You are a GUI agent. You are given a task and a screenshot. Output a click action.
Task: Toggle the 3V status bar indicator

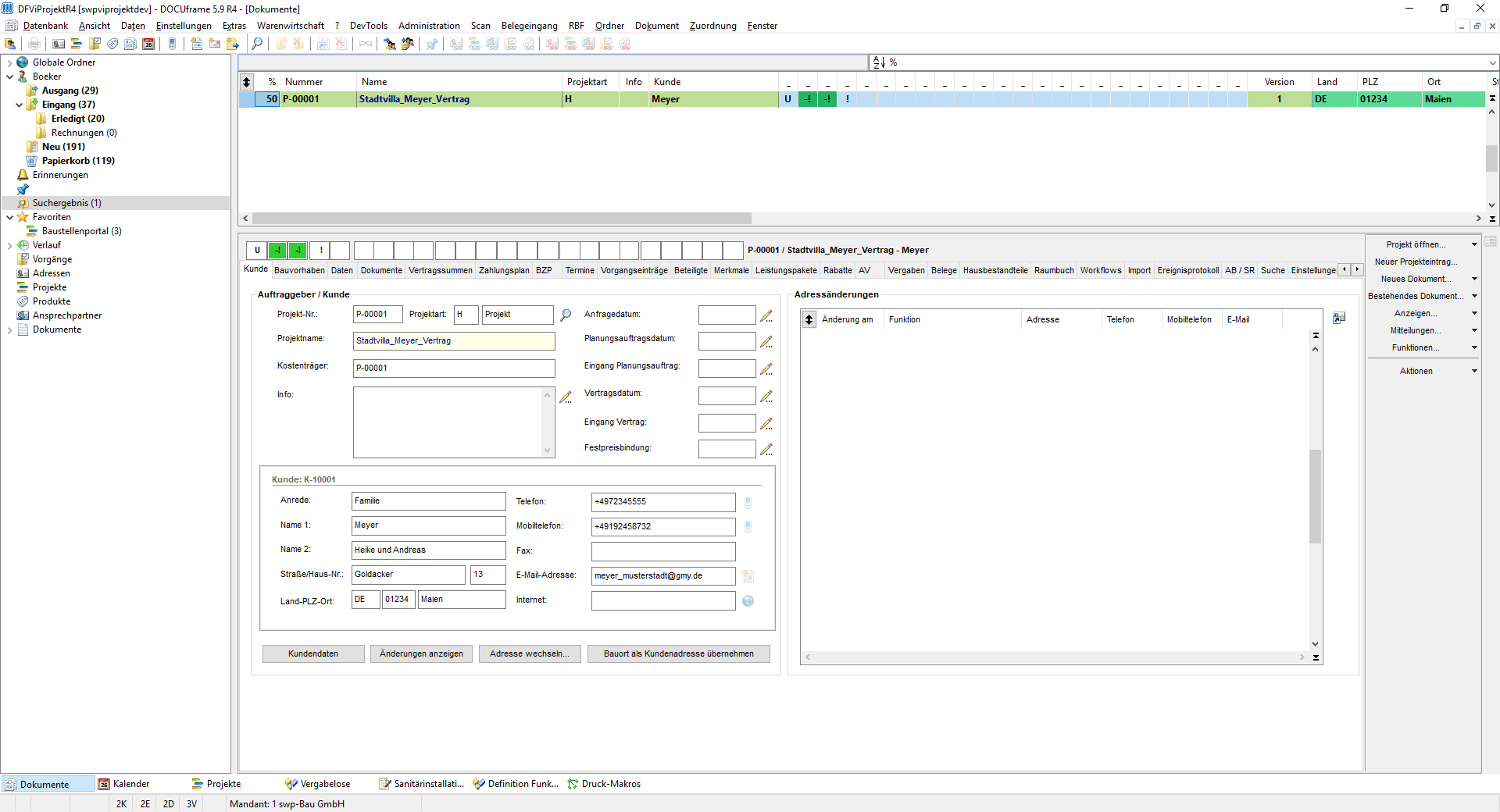(192, 804)
